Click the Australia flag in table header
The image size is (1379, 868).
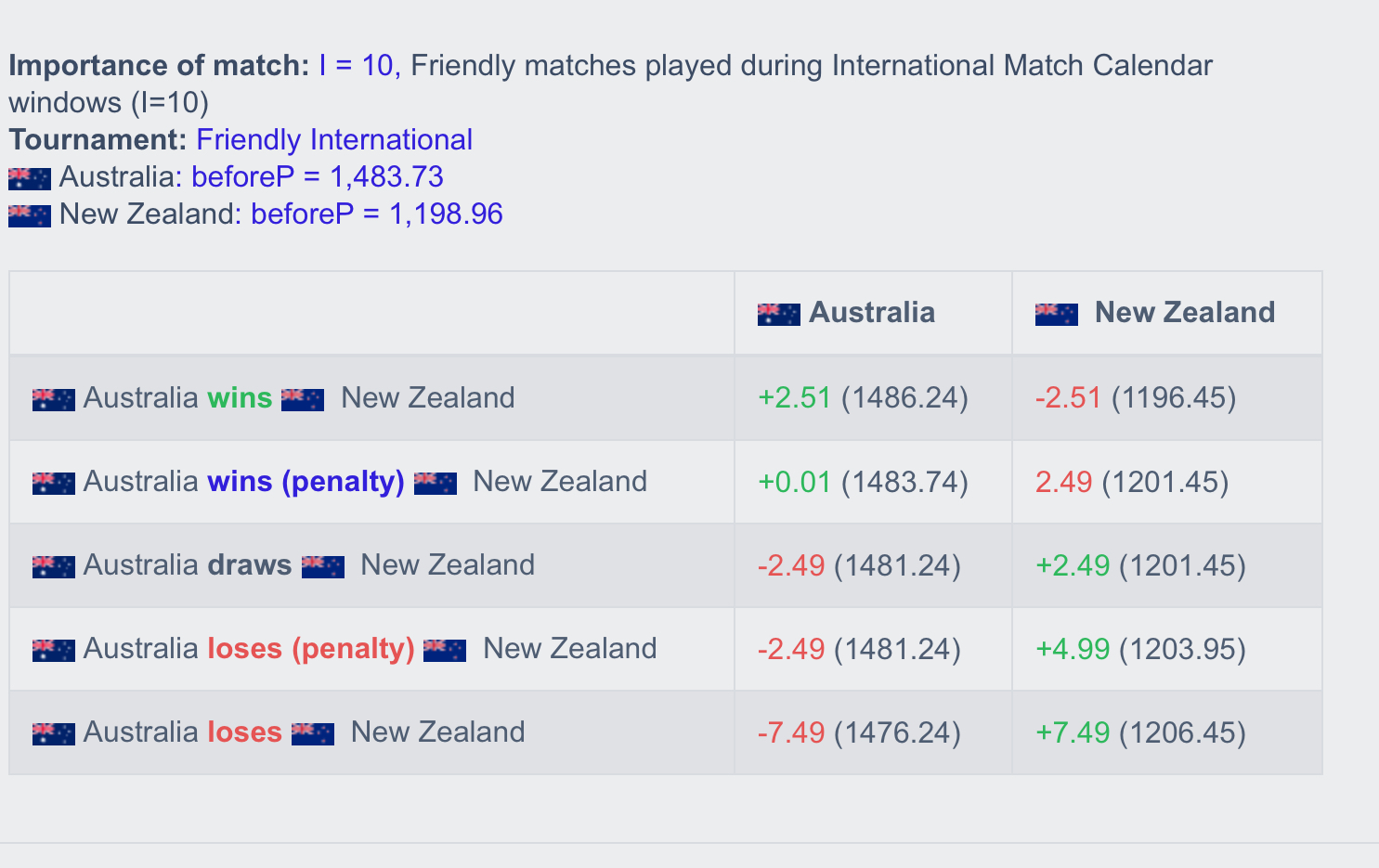(779, 314)
